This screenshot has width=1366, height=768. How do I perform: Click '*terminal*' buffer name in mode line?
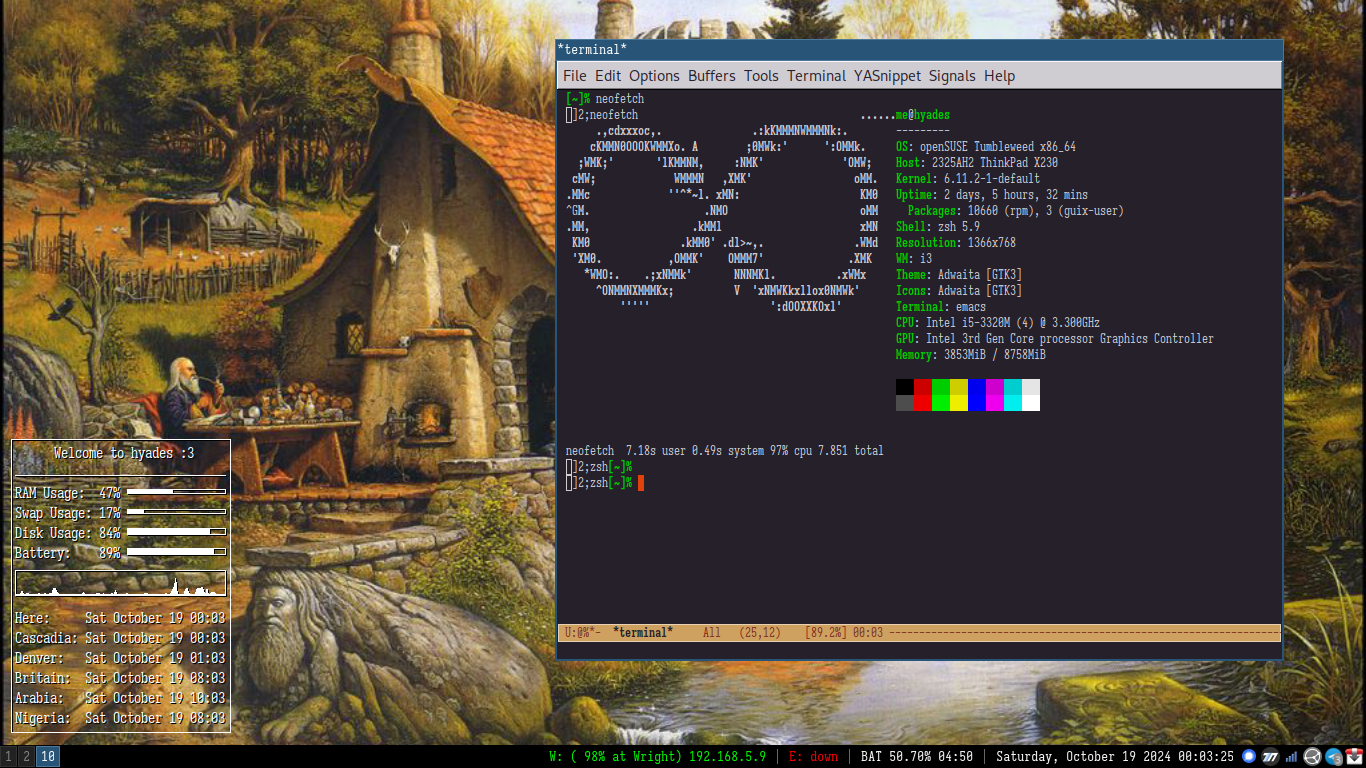[x=643, y=633]
